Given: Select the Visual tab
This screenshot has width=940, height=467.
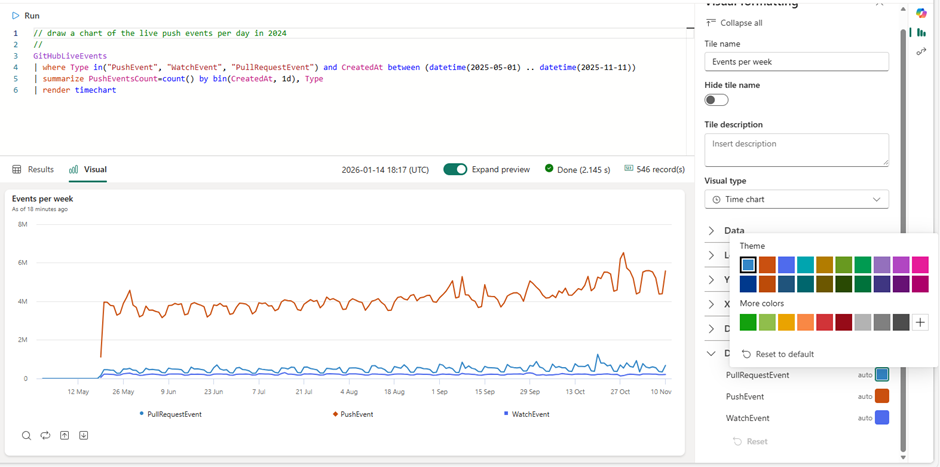Looking at the screenshot, I should pos(88,170).
